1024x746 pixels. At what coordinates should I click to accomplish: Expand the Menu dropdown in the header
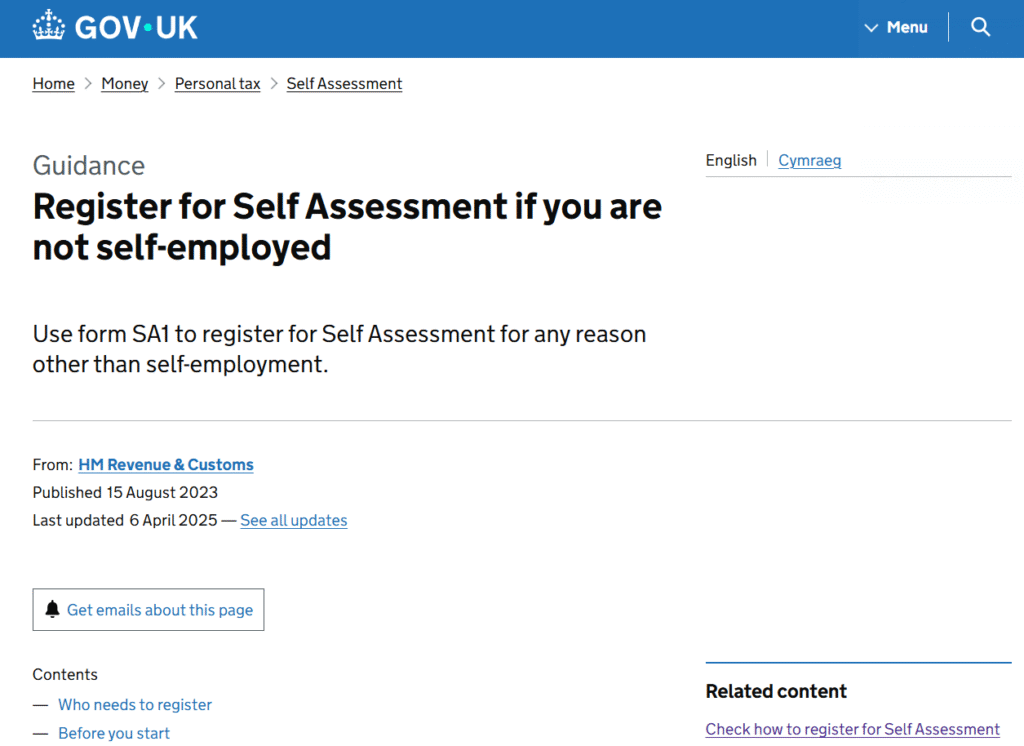pos(896,27)
